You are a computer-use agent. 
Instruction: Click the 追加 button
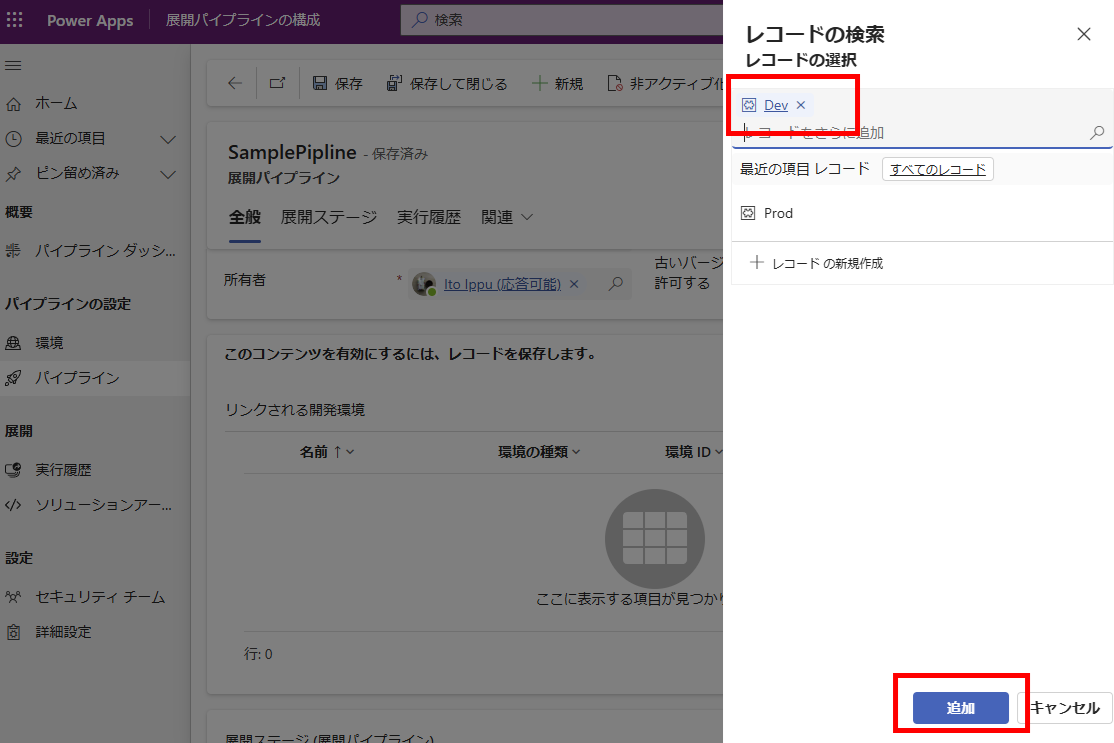[960, 708]
